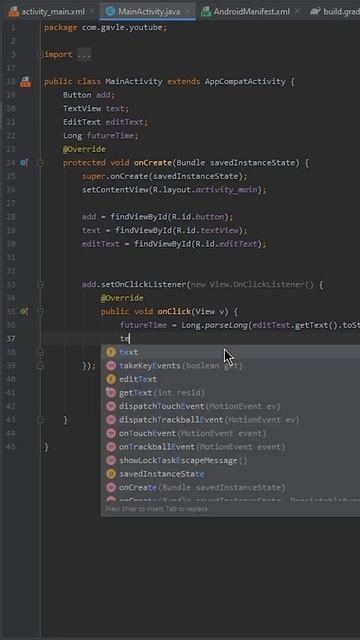Click the R.id.textView reference on line 29
This screenshot has width=360, height=640.
coord(207,230)
